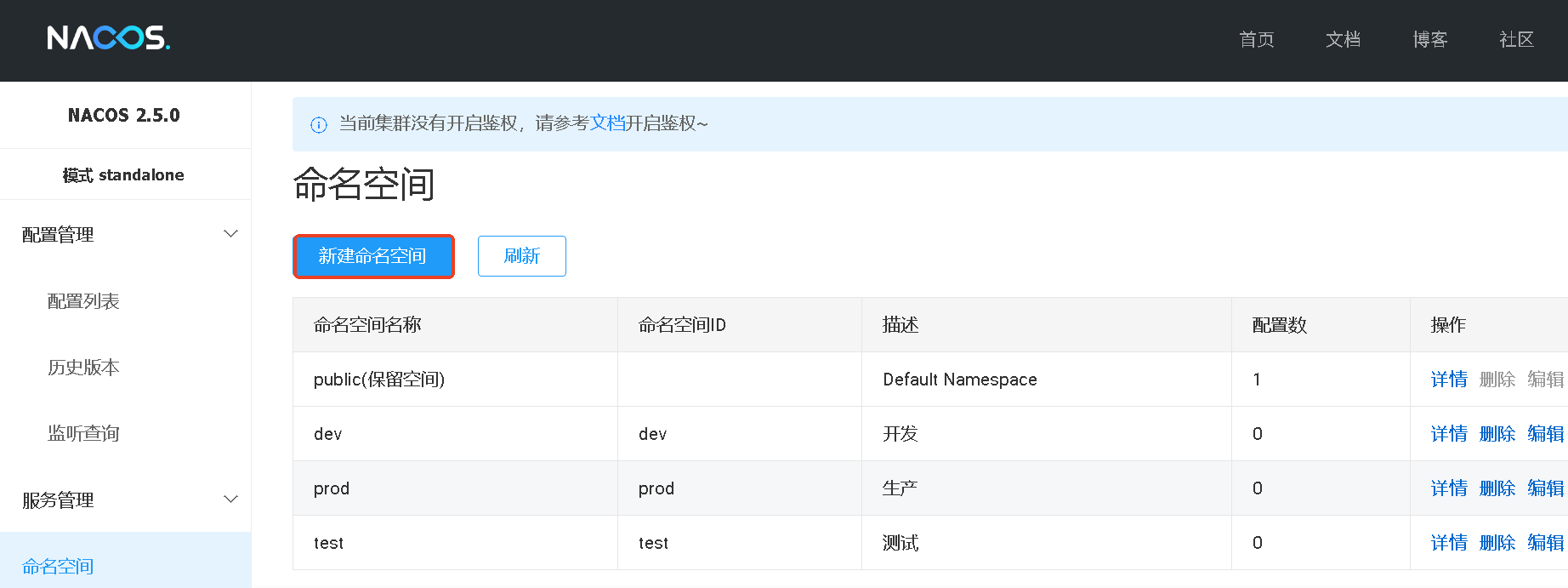Click 删除 for the dev namespace
Viewport: 1568px width, 588px height.
click(x=1497, y=434)
